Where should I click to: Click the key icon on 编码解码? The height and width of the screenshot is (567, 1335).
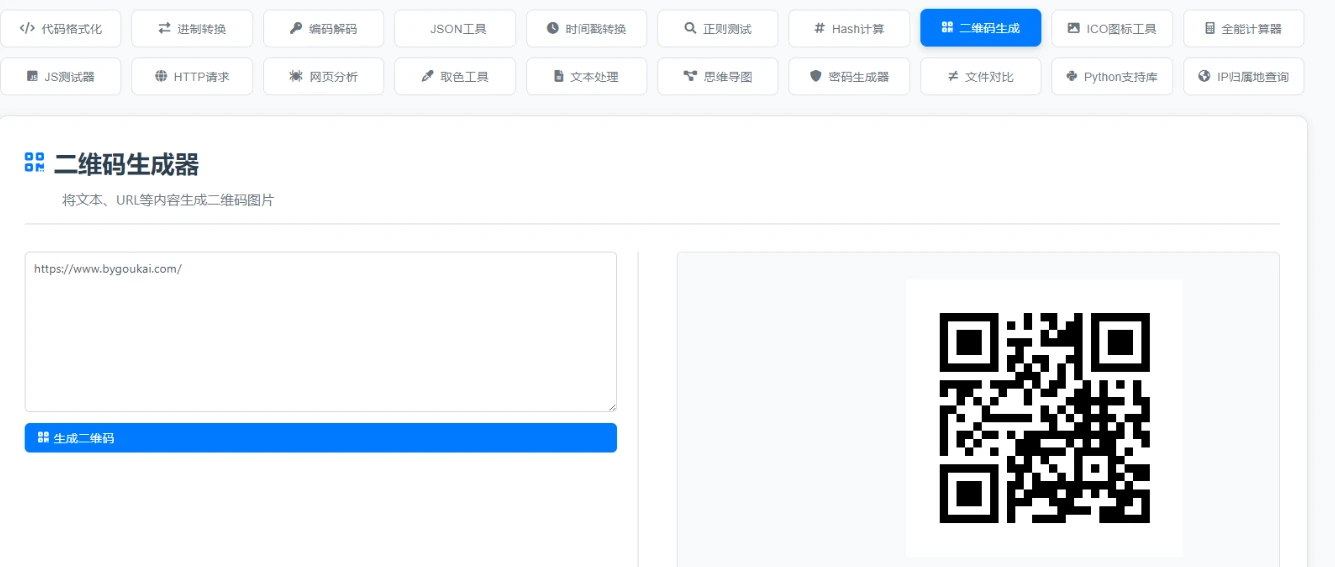tap(296, 29)
